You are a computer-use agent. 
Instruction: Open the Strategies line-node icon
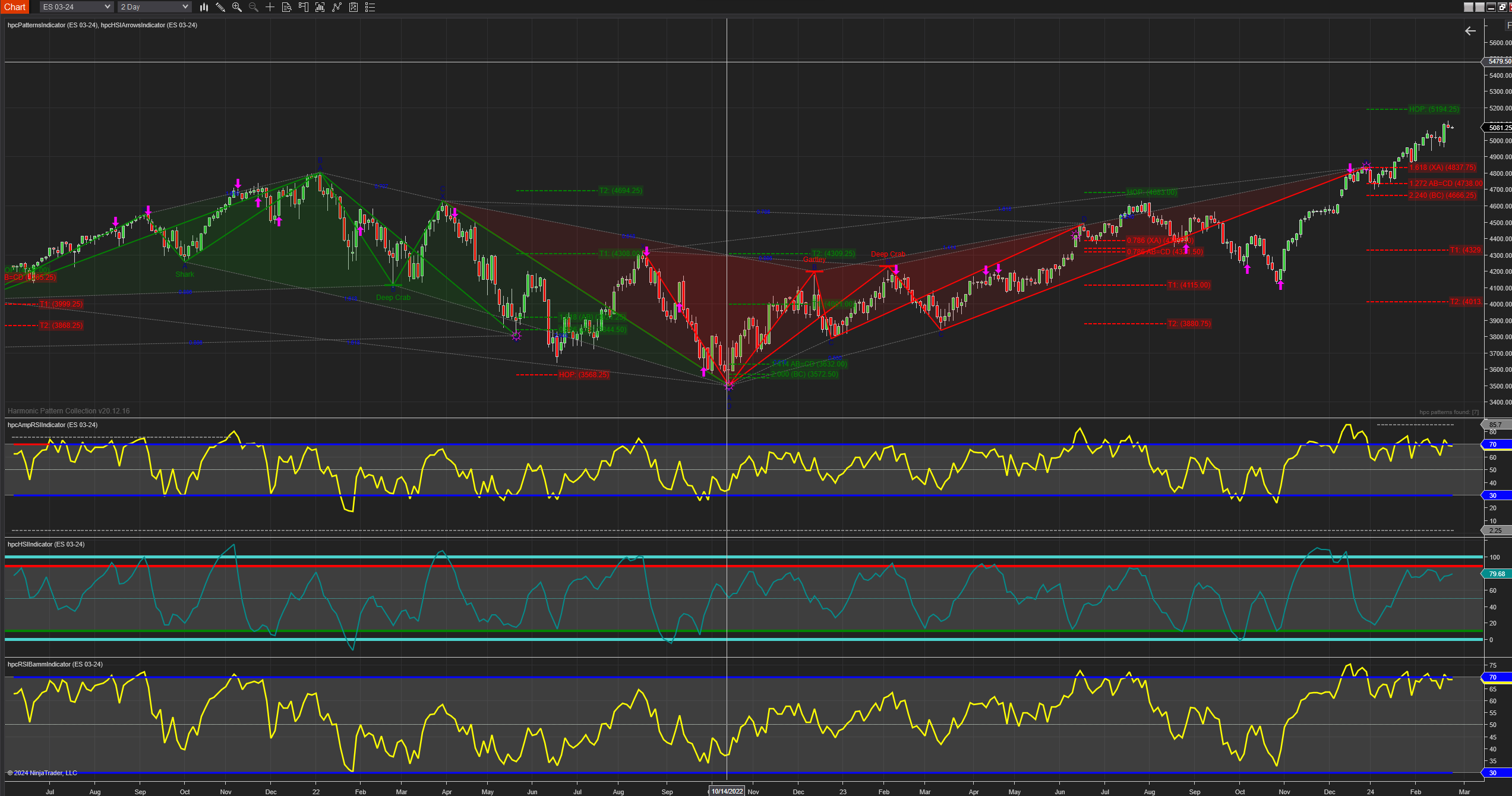pos(337,7)
